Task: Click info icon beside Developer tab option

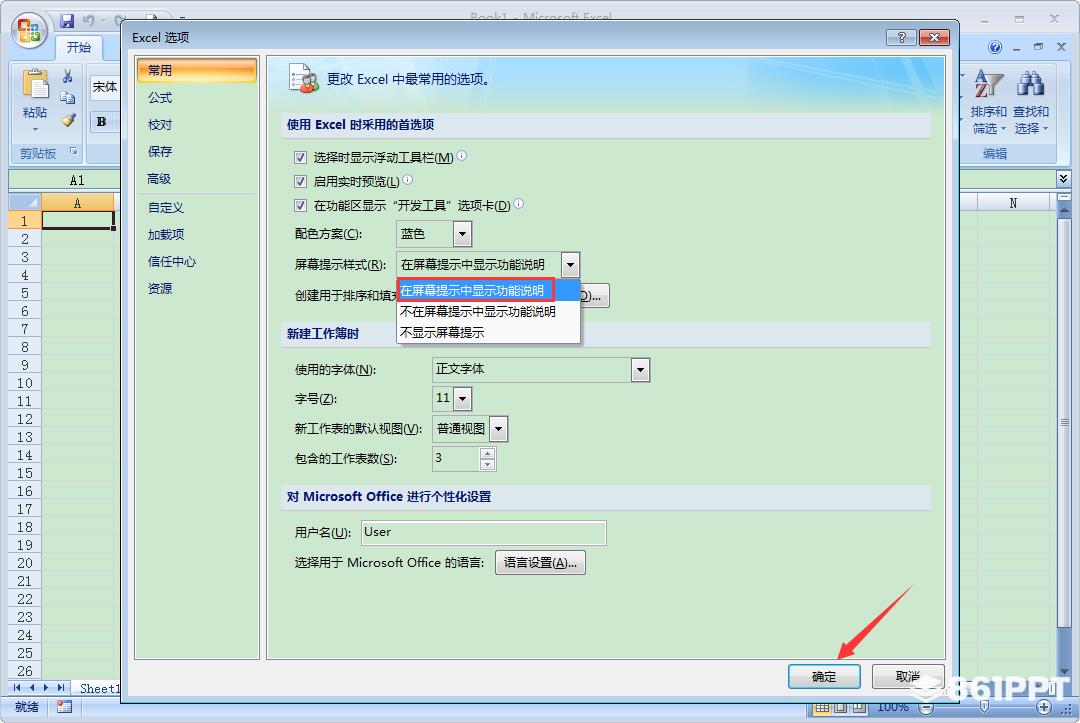Action: [x=519, y=204]
